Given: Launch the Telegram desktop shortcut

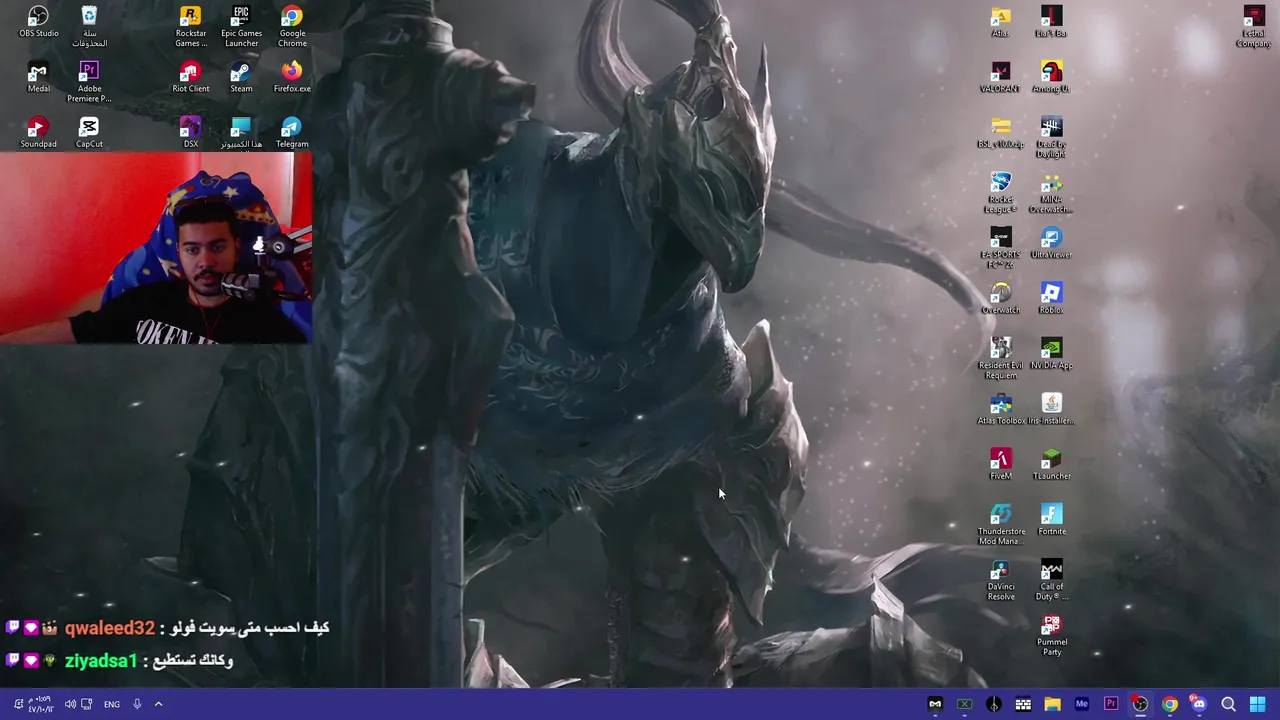Looking at the screenshot, I should click(x=292, y=132).
